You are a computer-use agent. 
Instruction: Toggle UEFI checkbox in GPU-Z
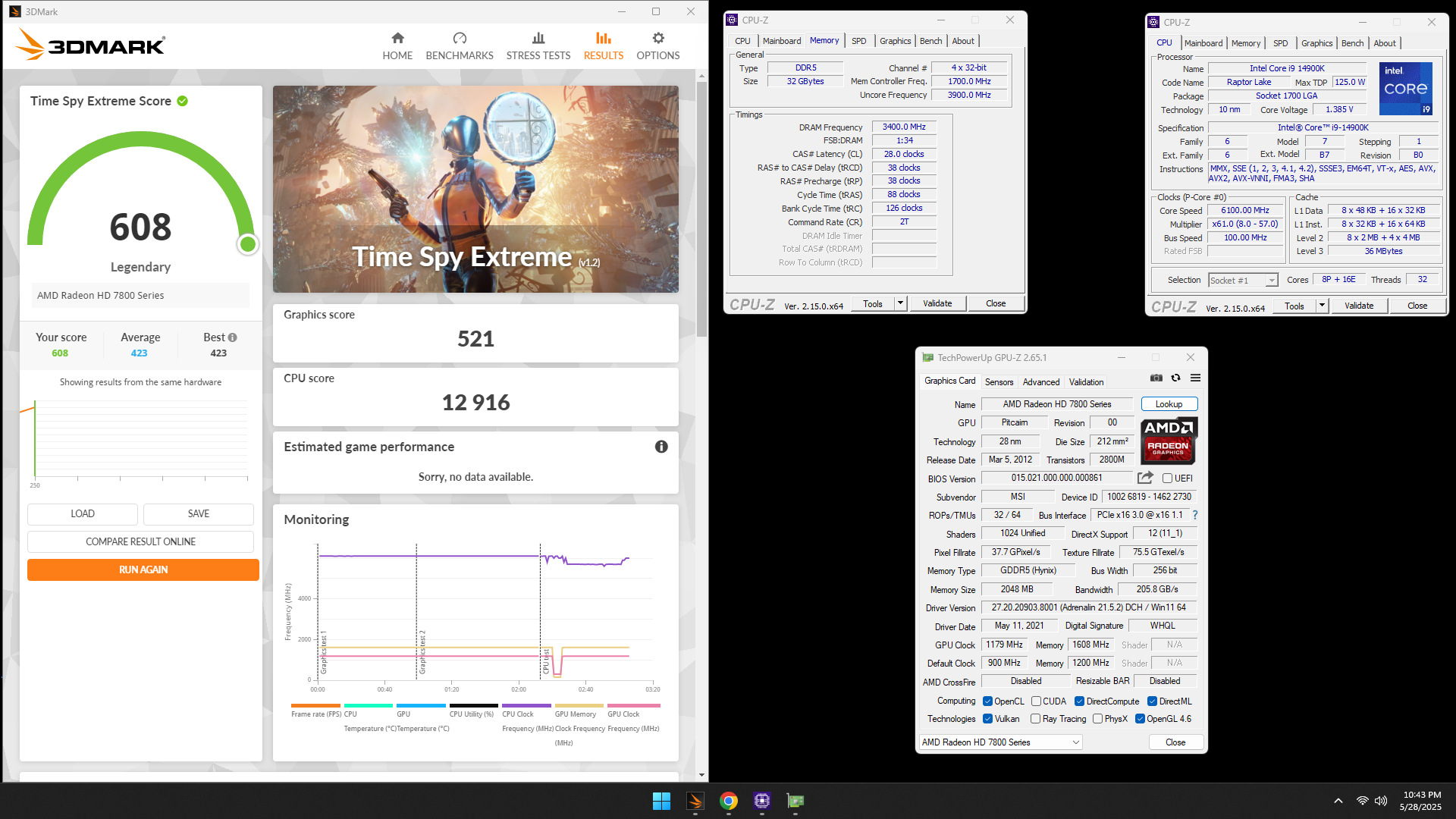pos(1168,479)
